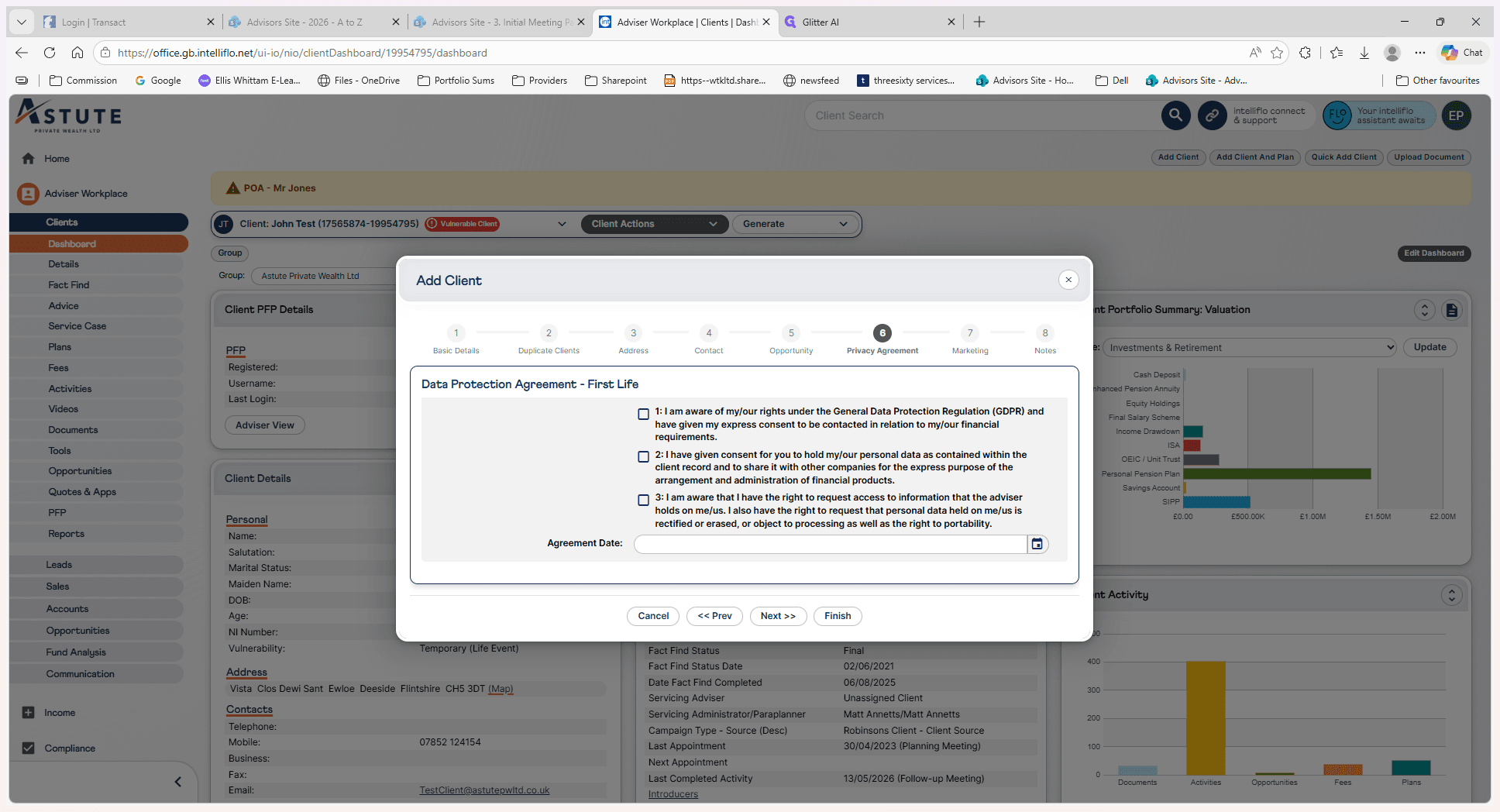Image resolution: width=1500 pixels, height=812 pixels.
Task: Open the Compliance section icon
Action: point(29,748)
